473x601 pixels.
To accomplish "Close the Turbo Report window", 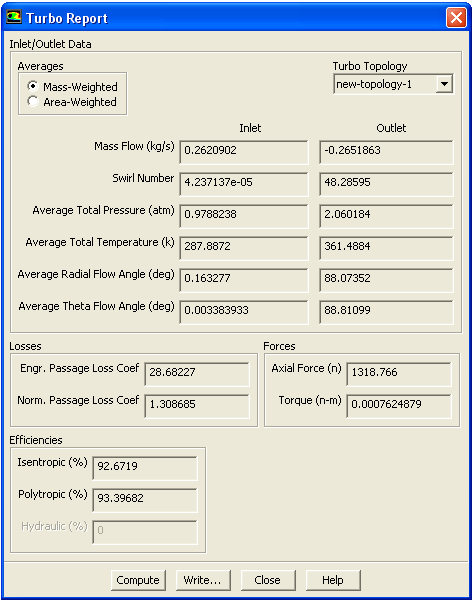I will tap(456, 18).
